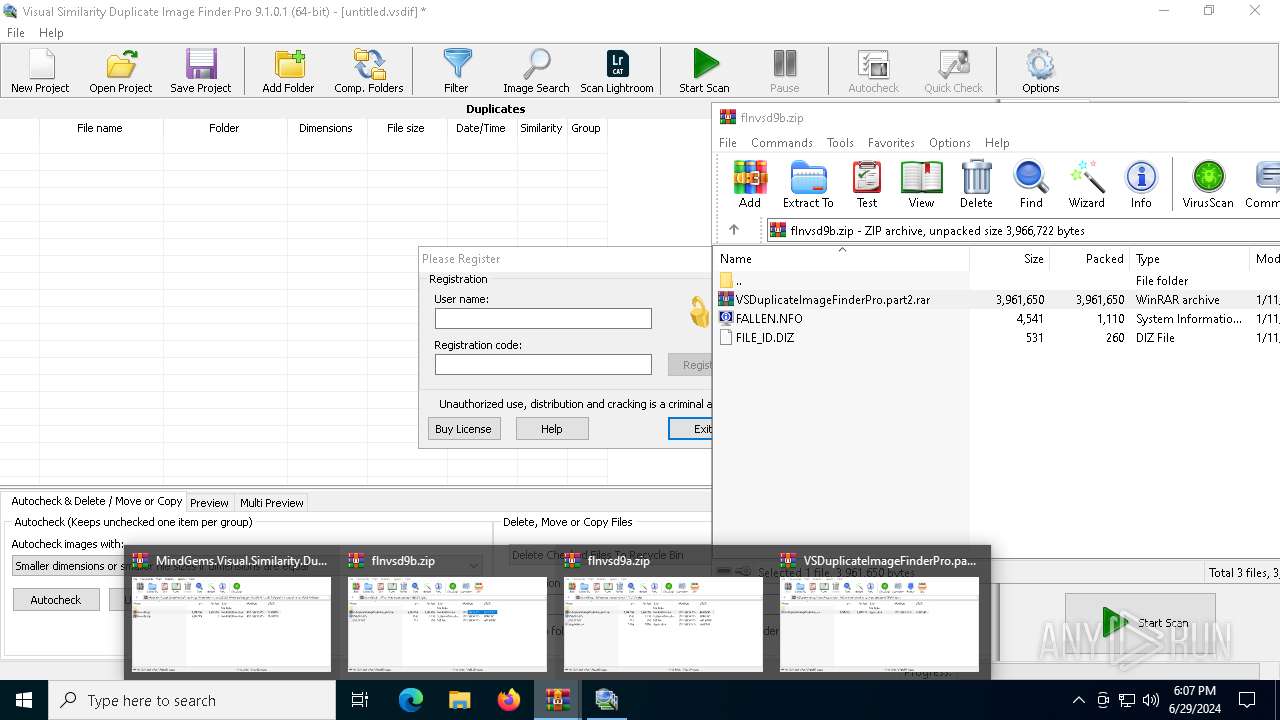The width and height of the screenshot is (1280, 720).
Task: Click the Pause toolbar icon
Action: 785,72
